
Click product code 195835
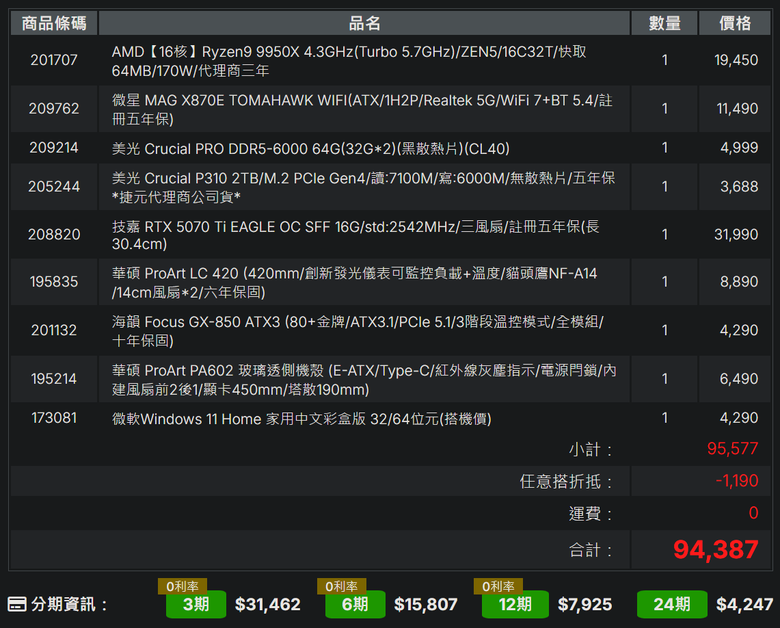click(x=54, y=282)
